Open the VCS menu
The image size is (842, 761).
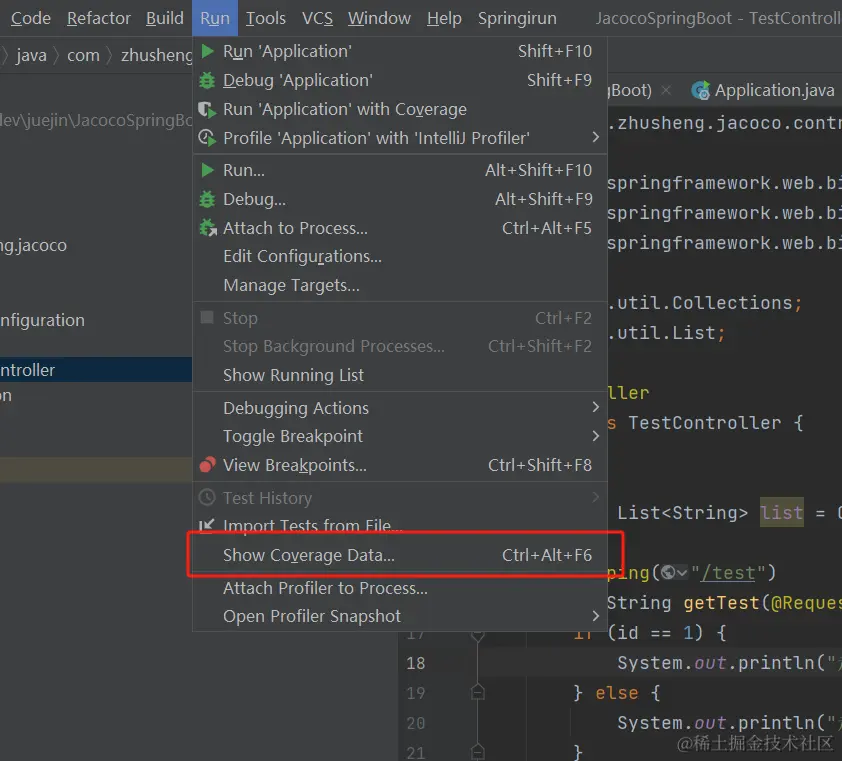pos(317,18)
